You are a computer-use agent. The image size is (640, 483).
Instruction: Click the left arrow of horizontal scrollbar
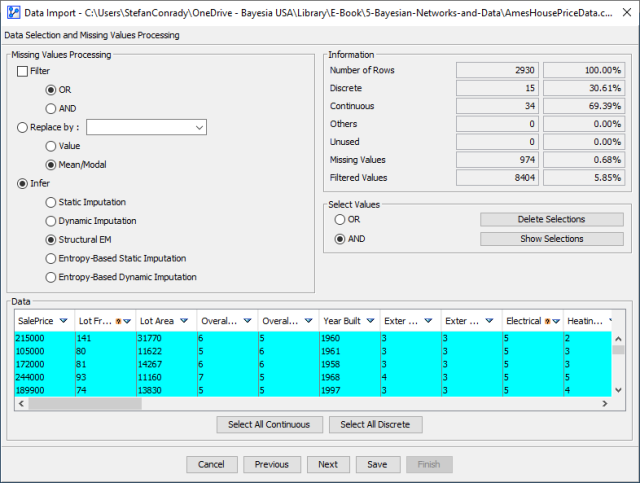pyautogui.click(x=21, y=404)
